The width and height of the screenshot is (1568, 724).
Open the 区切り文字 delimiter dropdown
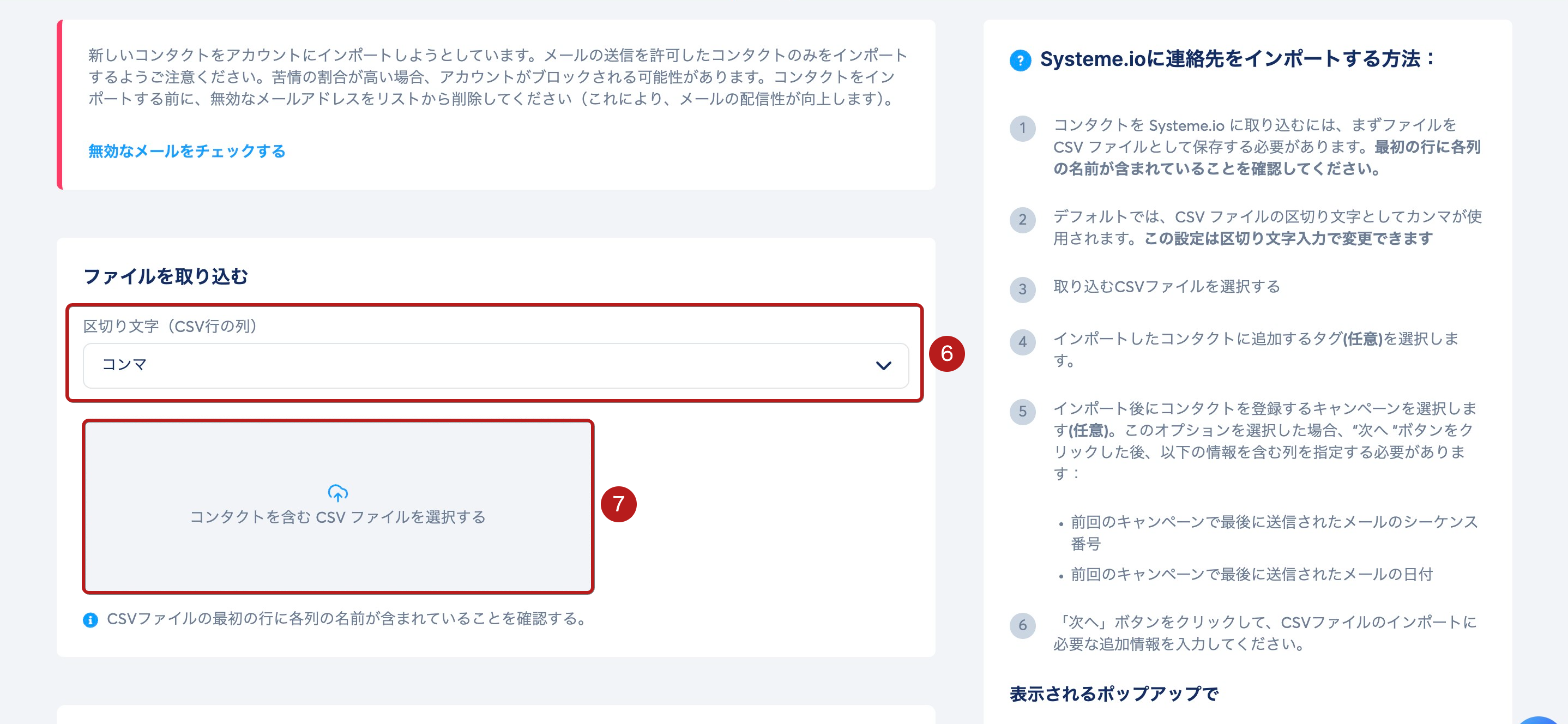[x=496, y=365]
